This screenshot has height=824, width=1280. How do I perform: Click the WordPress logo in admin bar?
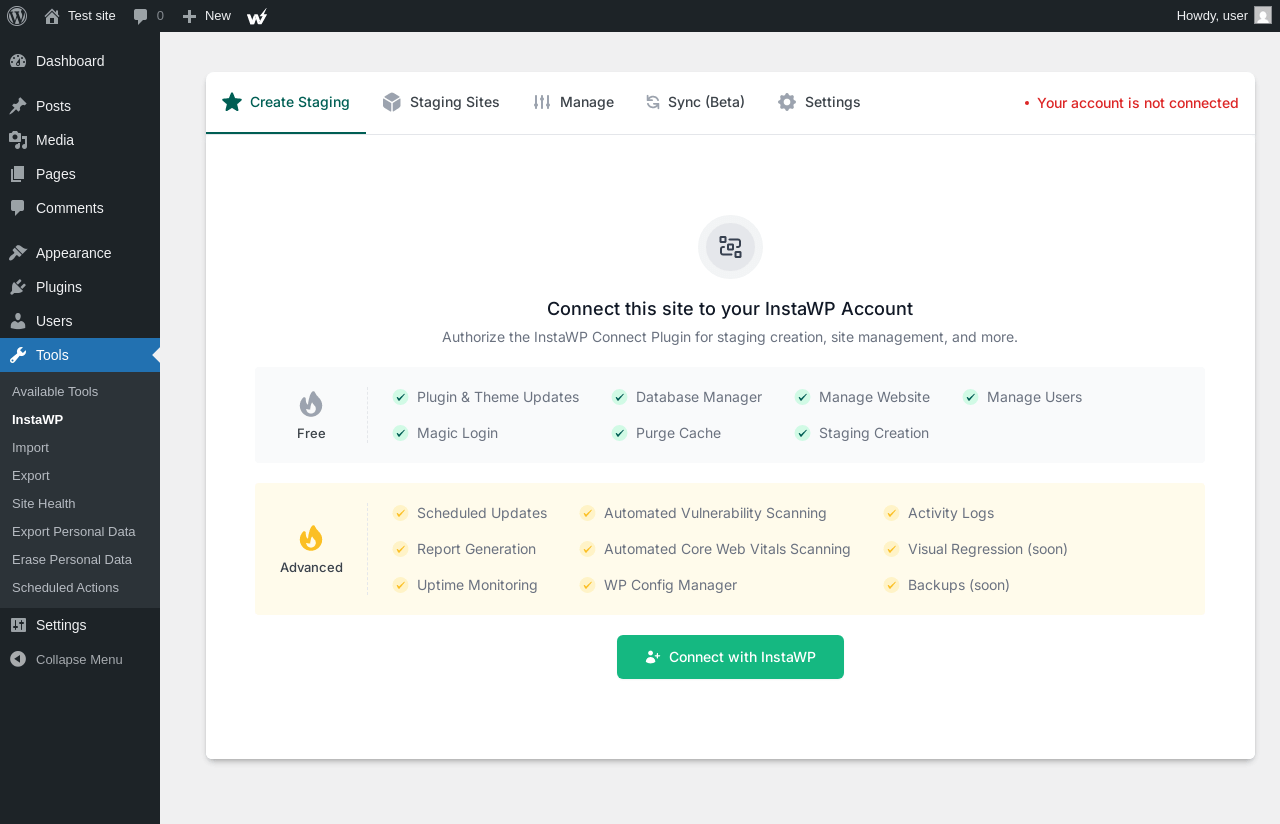pos(17,16)
